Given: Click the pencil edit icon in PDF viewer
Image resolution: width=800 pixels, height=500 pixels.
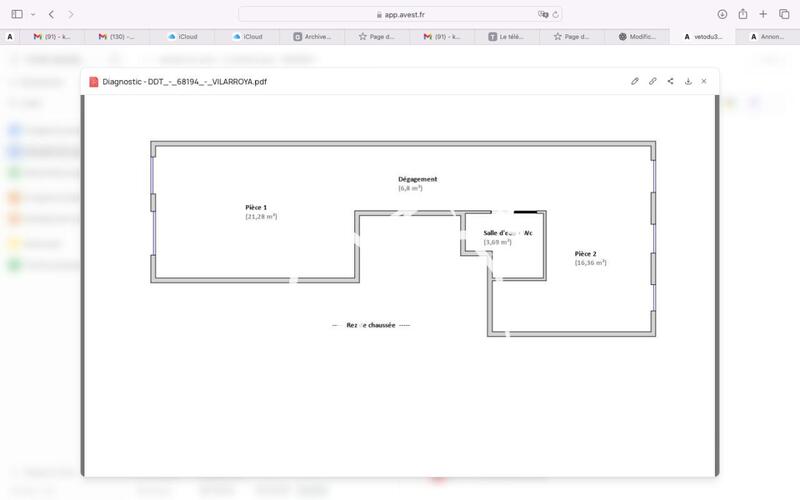Looking at the screenshot, I should point(635,81).
